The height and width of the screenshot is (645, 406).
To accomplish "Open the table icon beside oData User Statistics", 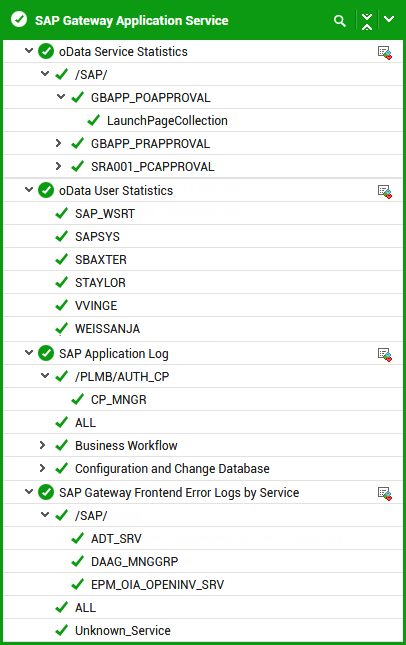I will (x=385, y=192).
